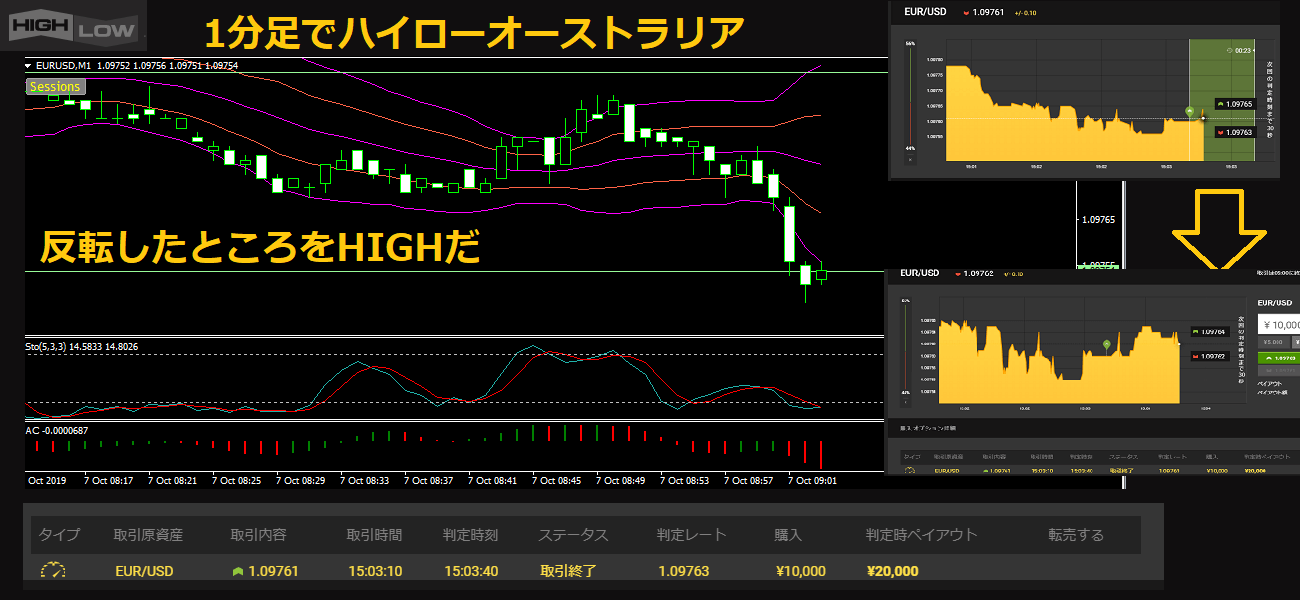The height and width of the screenshot is (600, 1300).
Task: Click the green HIGH arrow beside 1.09761
Action: (237, 571)
